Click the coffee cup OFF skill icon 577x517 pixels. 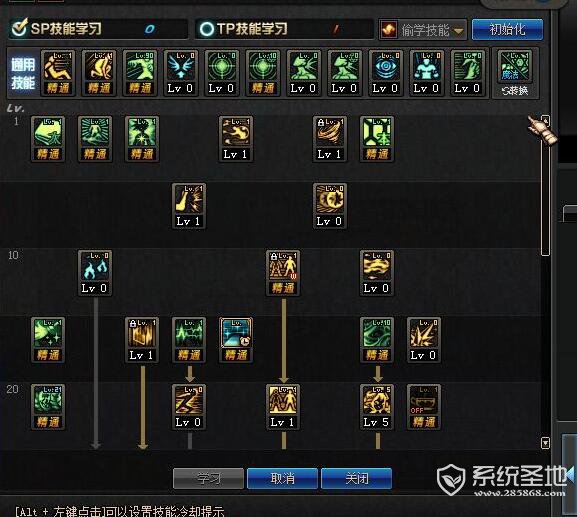click(x=424, y=407)
